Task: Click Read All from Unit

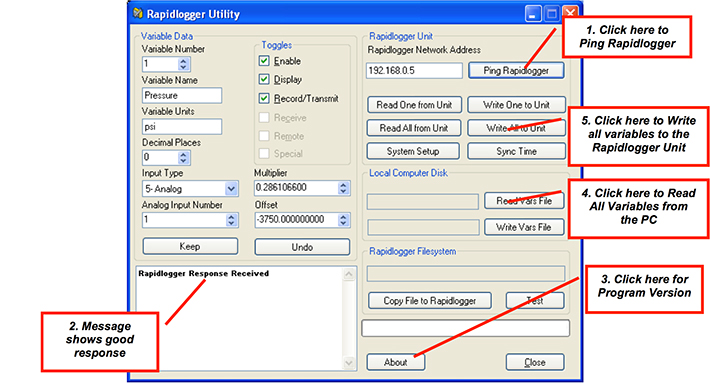Action: tap(414, 128)
